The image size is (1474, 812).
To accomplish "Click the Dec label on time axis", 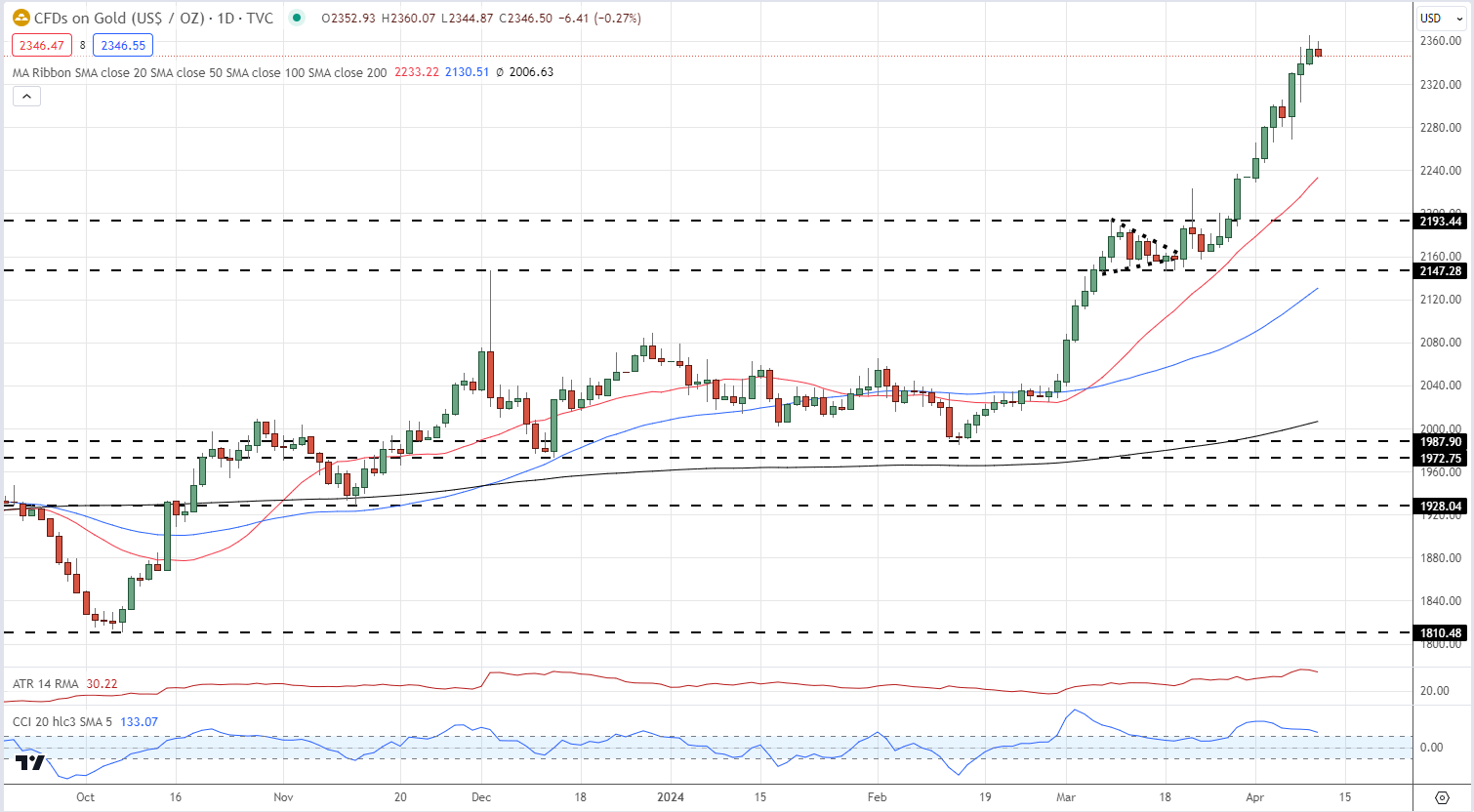I will click(x=481, y=797).
